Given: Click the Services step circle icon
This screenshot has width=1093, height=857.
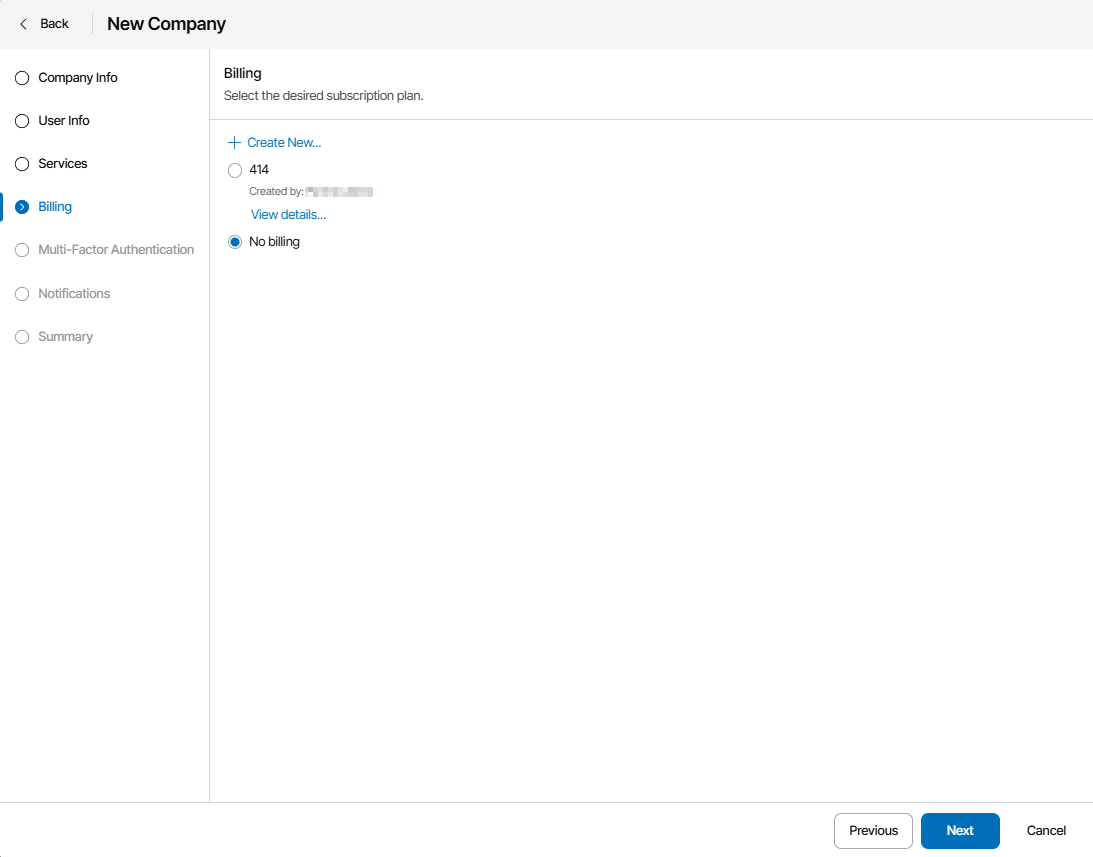Looking at the screenshot, I should pos(22,164).
